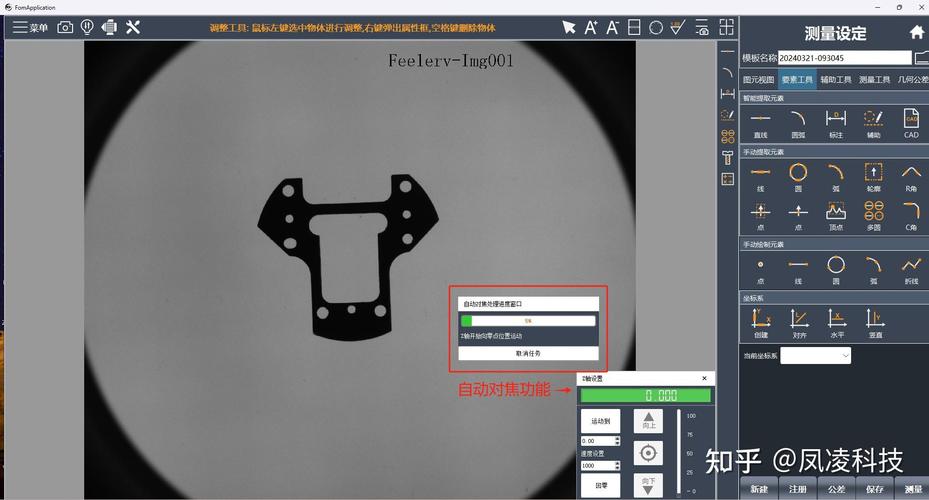Click the 对齐 align coordinate tool
The height and width of the screenshot is (500, 929).
(799, 323)
